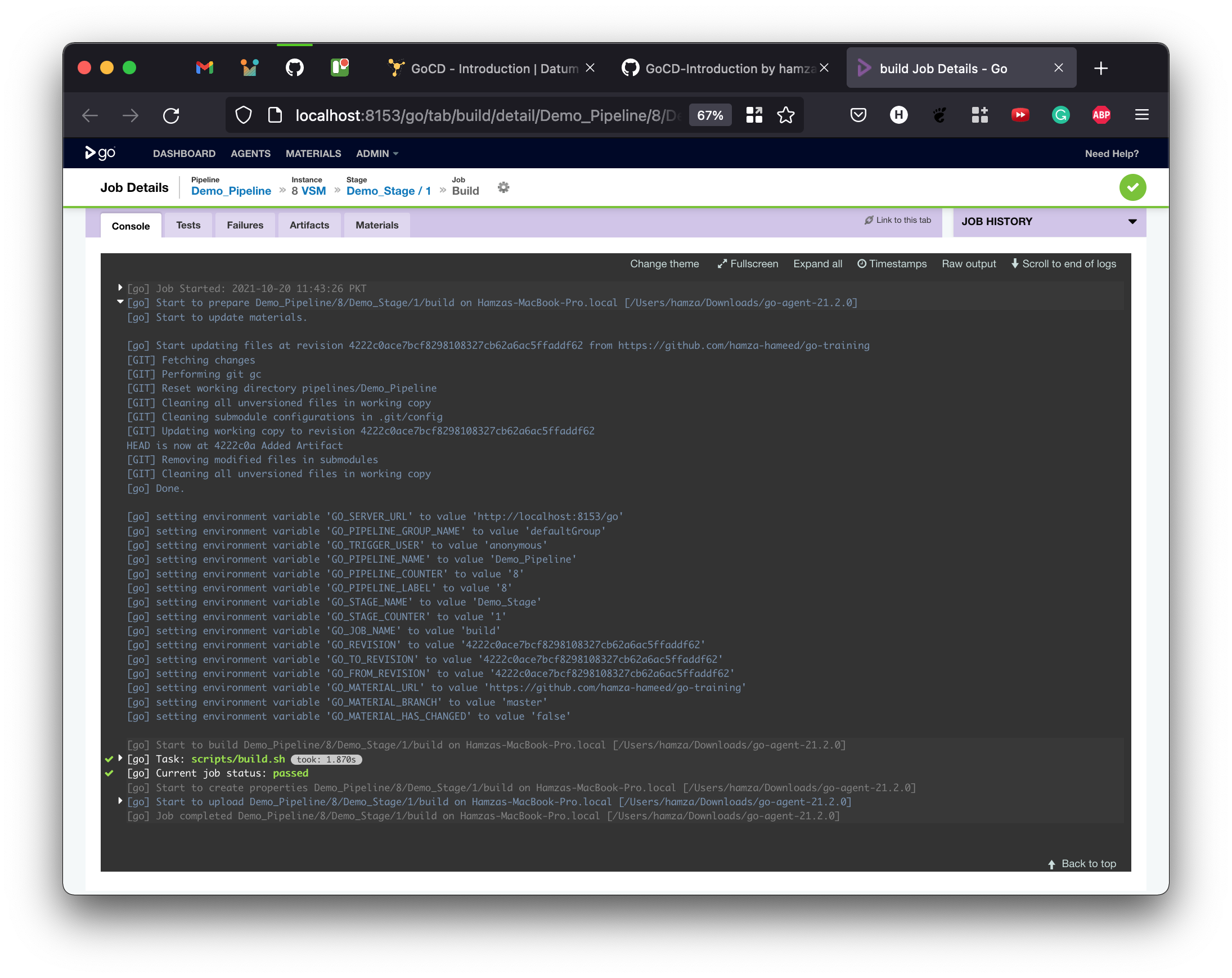Click the browser address bar
This screenshot has width=1232, height=978.
[x=485, y=115]
